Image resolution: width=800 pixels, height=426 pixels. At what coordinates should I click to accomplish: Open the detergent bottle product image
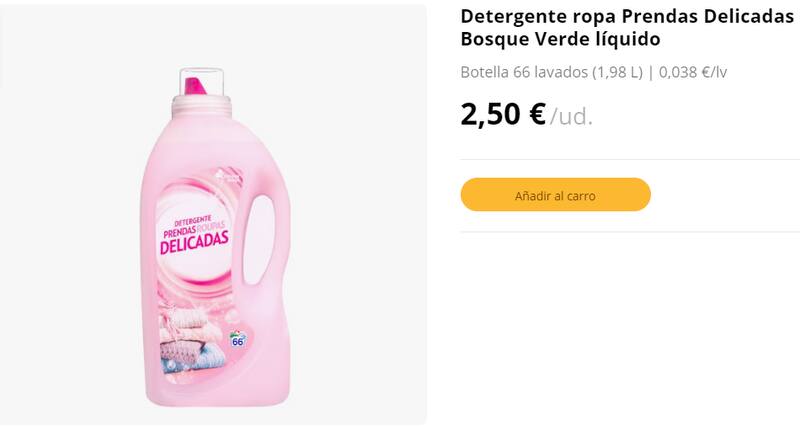pyautogui.click(x=213, y=240)
